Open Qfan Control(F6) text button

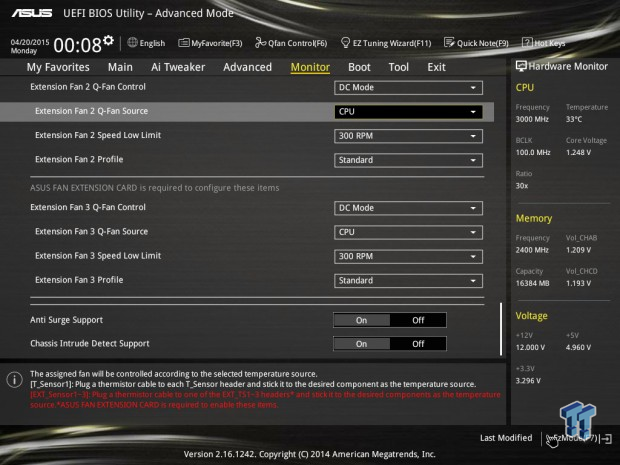[298, 43]
